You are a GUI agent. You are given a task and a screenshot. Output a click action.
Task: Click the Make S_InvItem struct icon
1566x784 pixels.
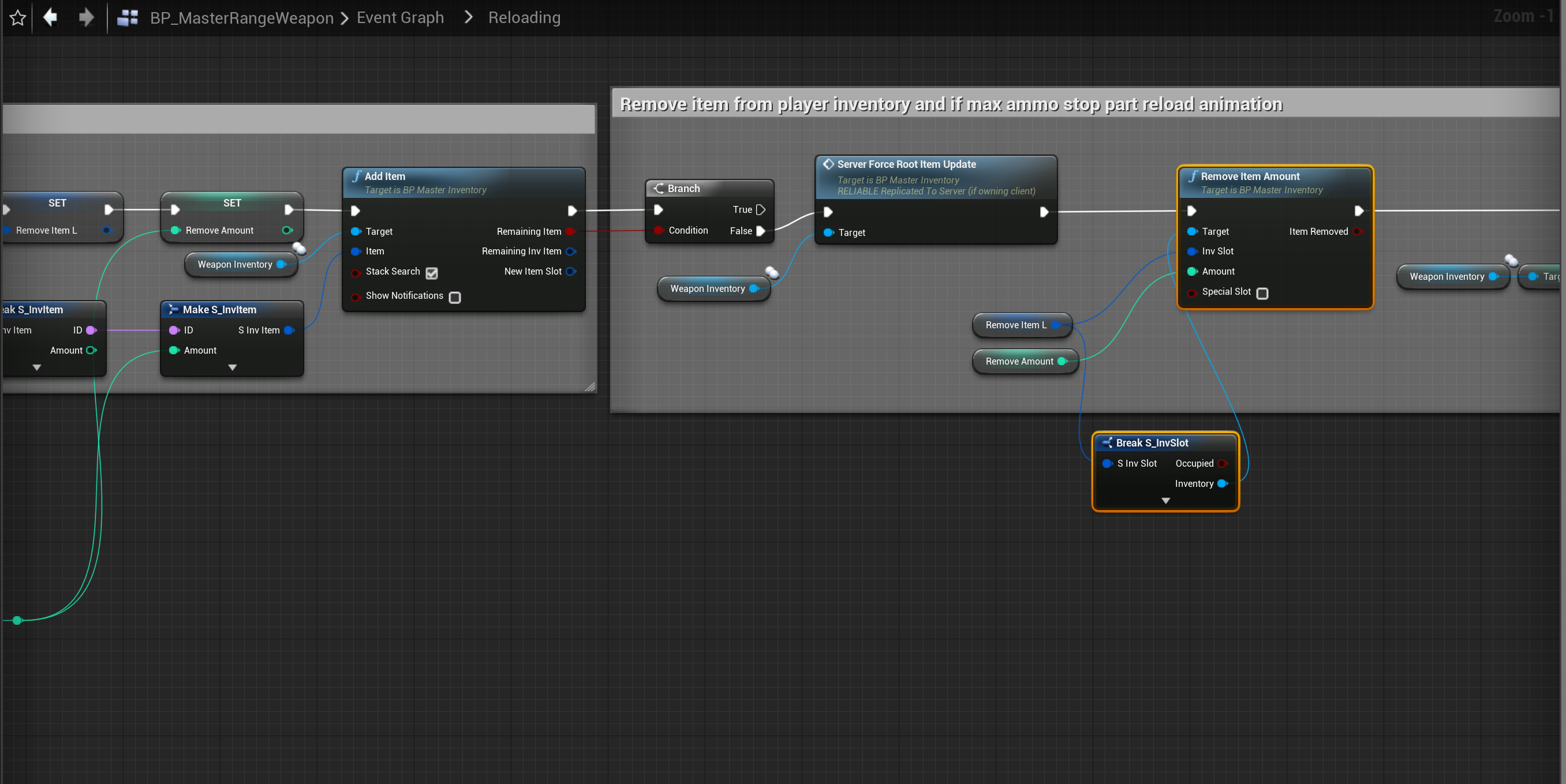coord(173,309)
